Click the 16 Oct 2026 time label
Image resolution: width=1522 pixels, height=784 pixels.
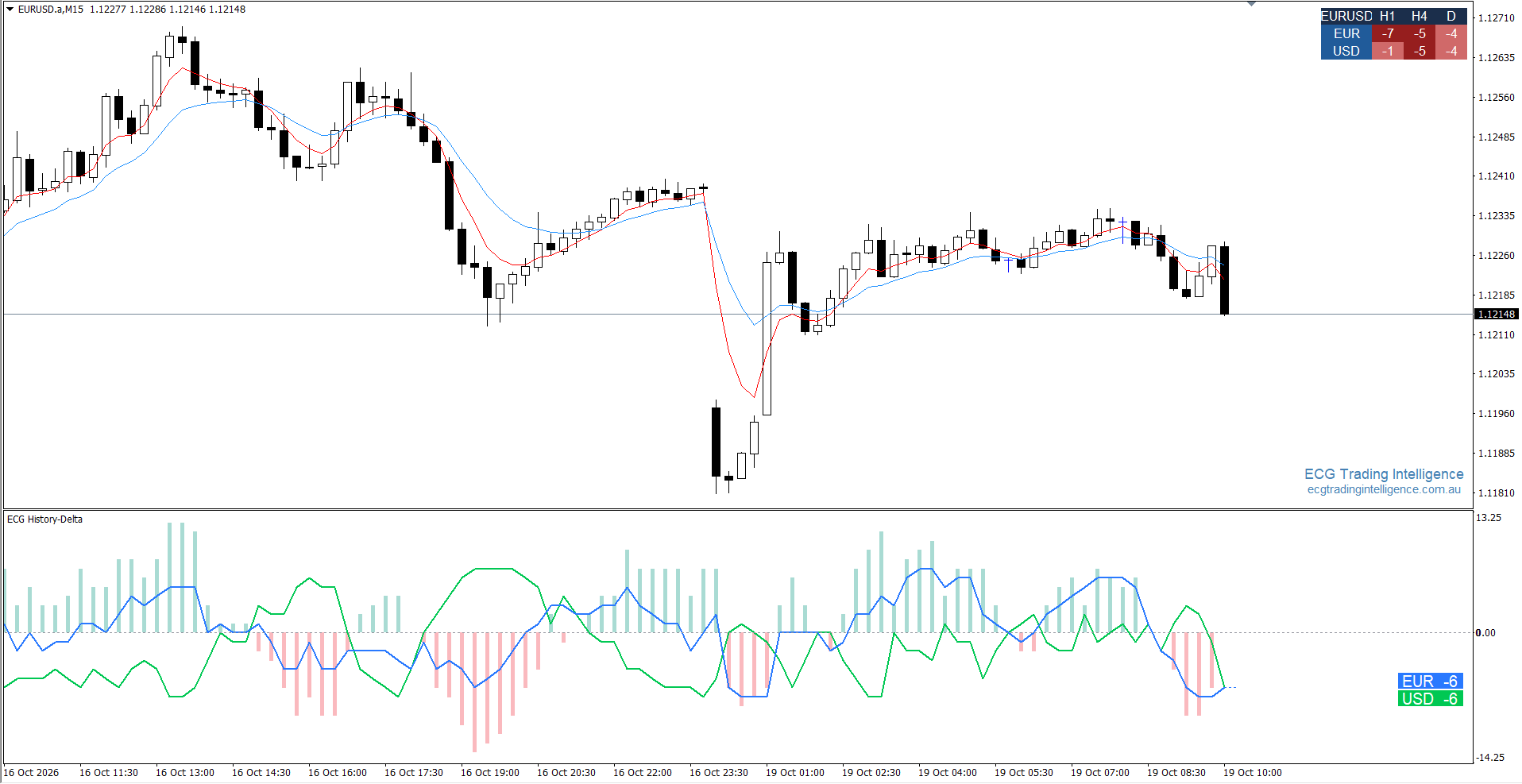pos(31,773)
